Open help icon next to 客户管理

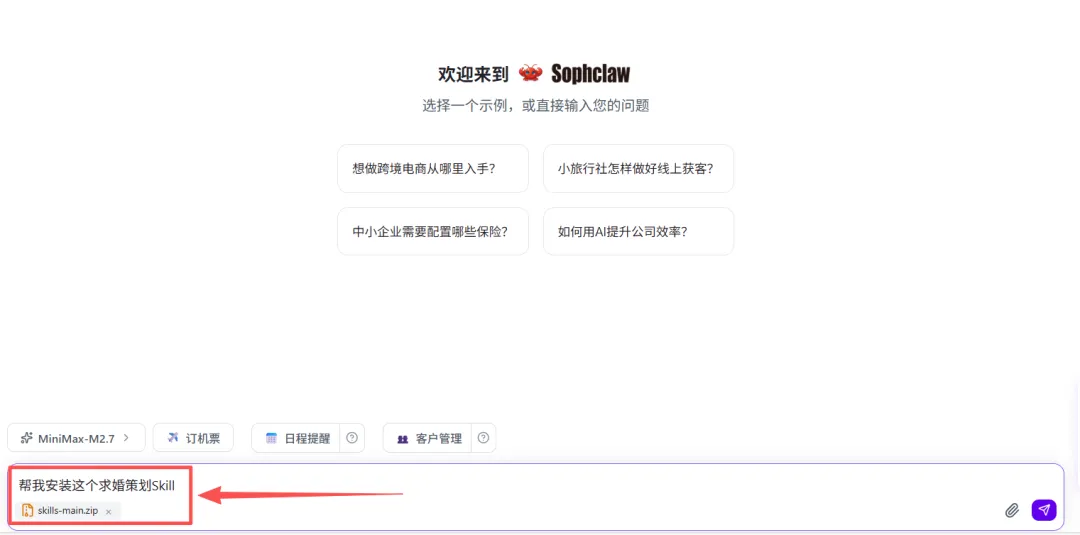point(484,438)
